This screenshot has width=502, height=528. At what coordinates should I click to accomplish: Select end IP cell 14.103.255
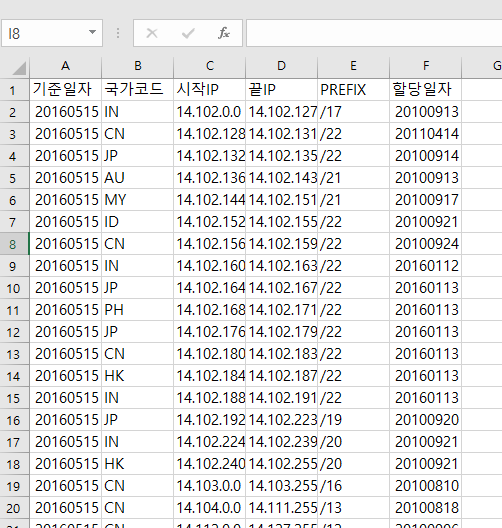coord(281,486)
